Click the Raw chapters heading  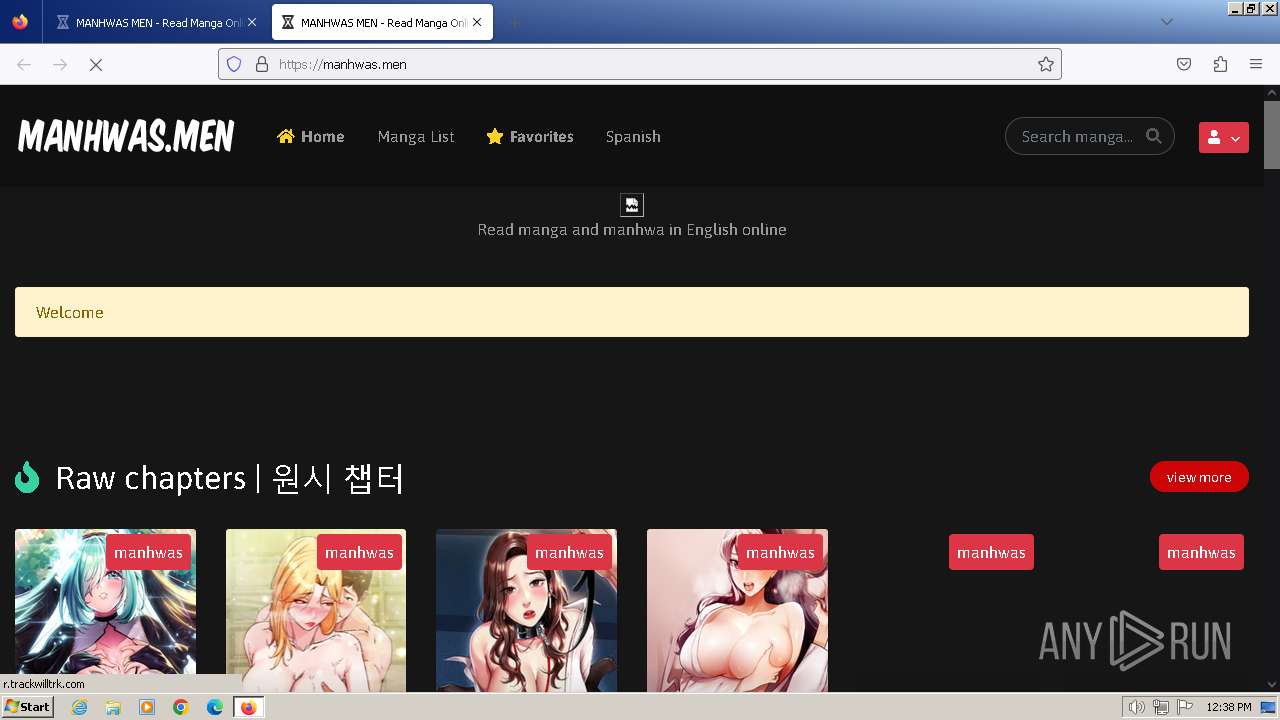(x=230, y=478)
